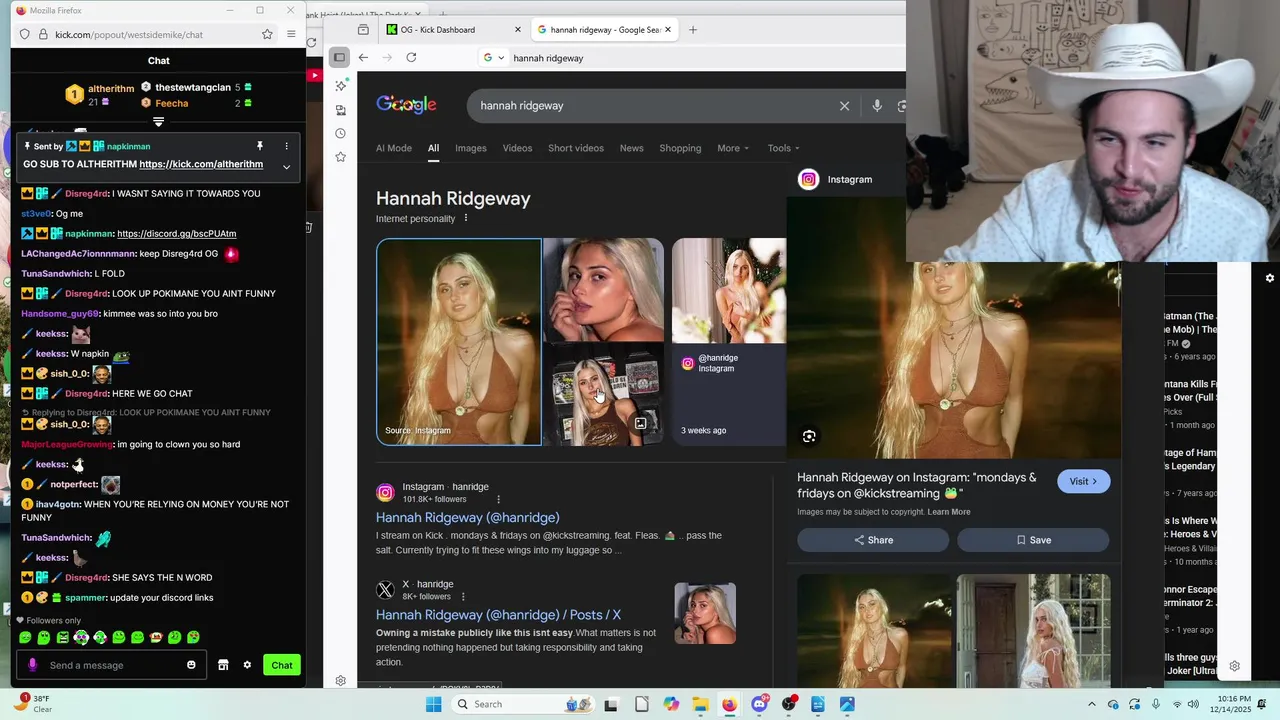Open options for X hanridge result
Image resolution: width=1280 pixels, height=720 pixels.
point(462,596)
